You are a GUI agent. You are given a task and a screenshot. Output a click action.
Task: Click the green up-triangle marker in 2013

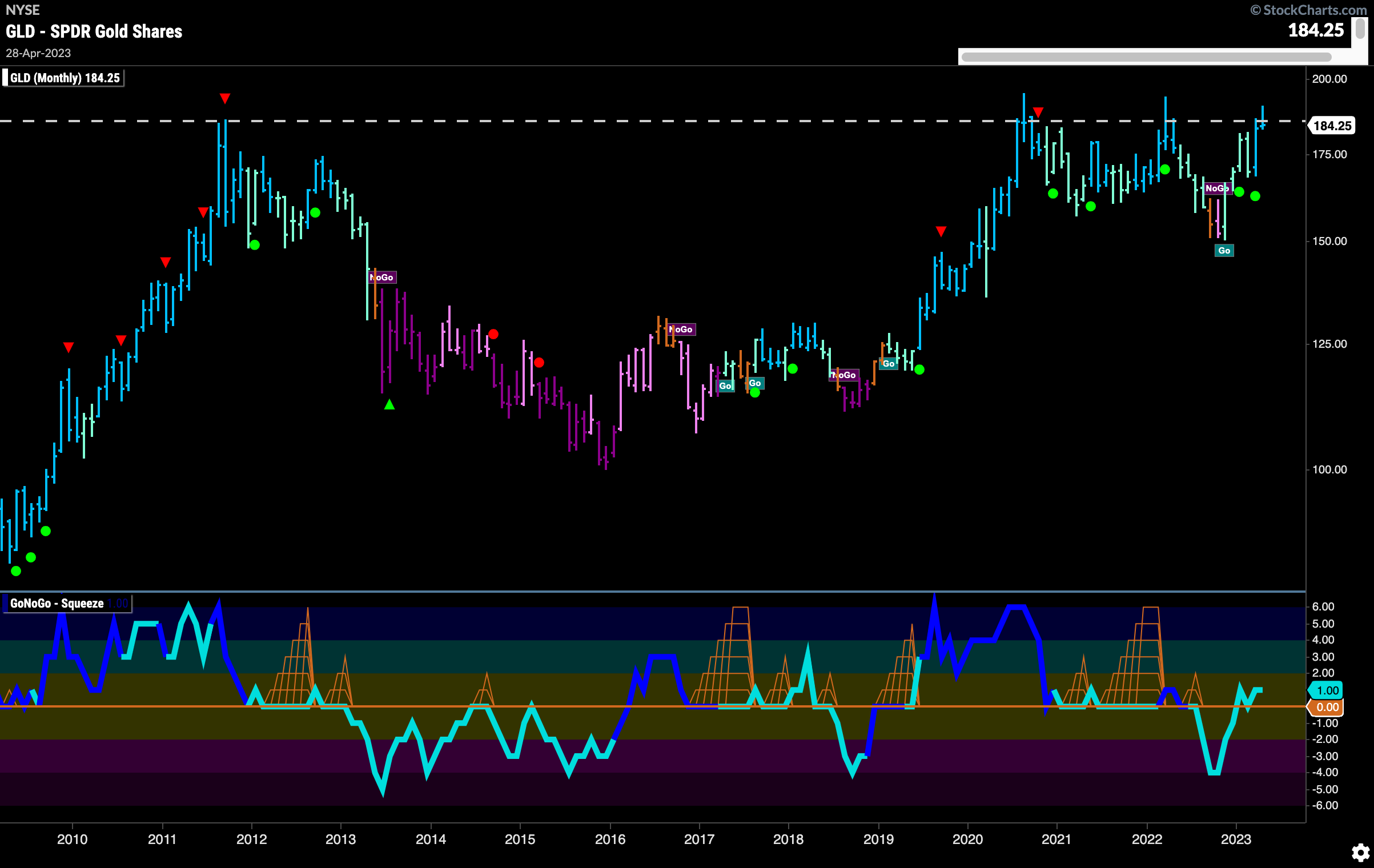389,405
